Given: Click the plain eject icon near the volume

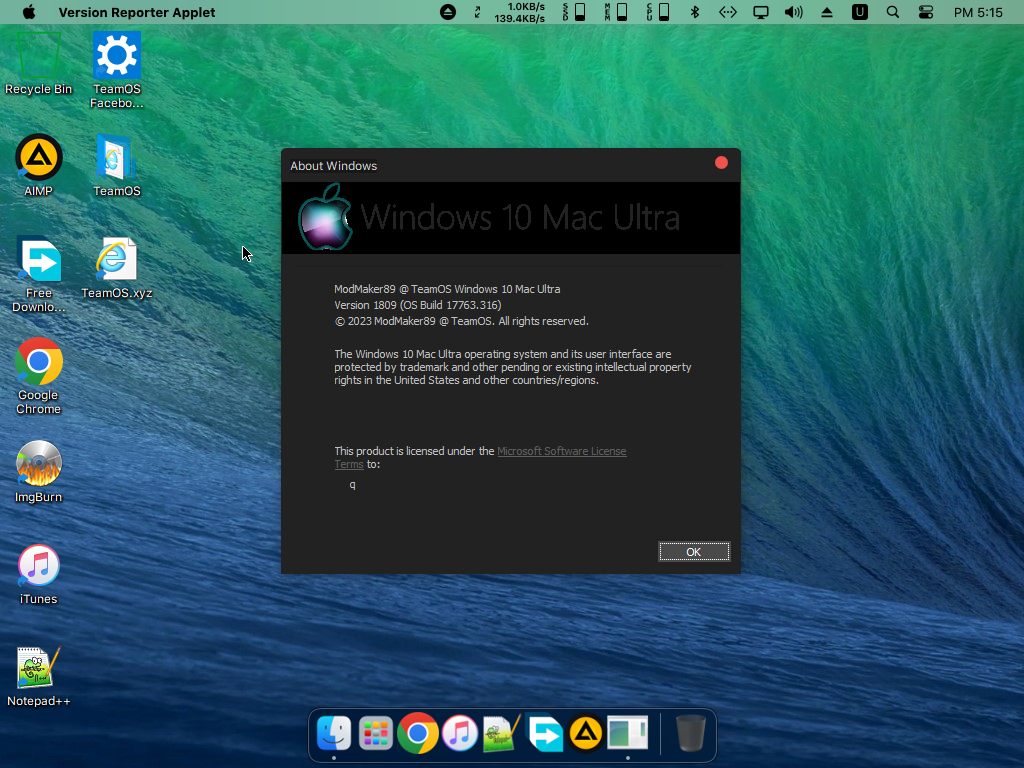Looking at the screenshot, I should click(827, 12).
